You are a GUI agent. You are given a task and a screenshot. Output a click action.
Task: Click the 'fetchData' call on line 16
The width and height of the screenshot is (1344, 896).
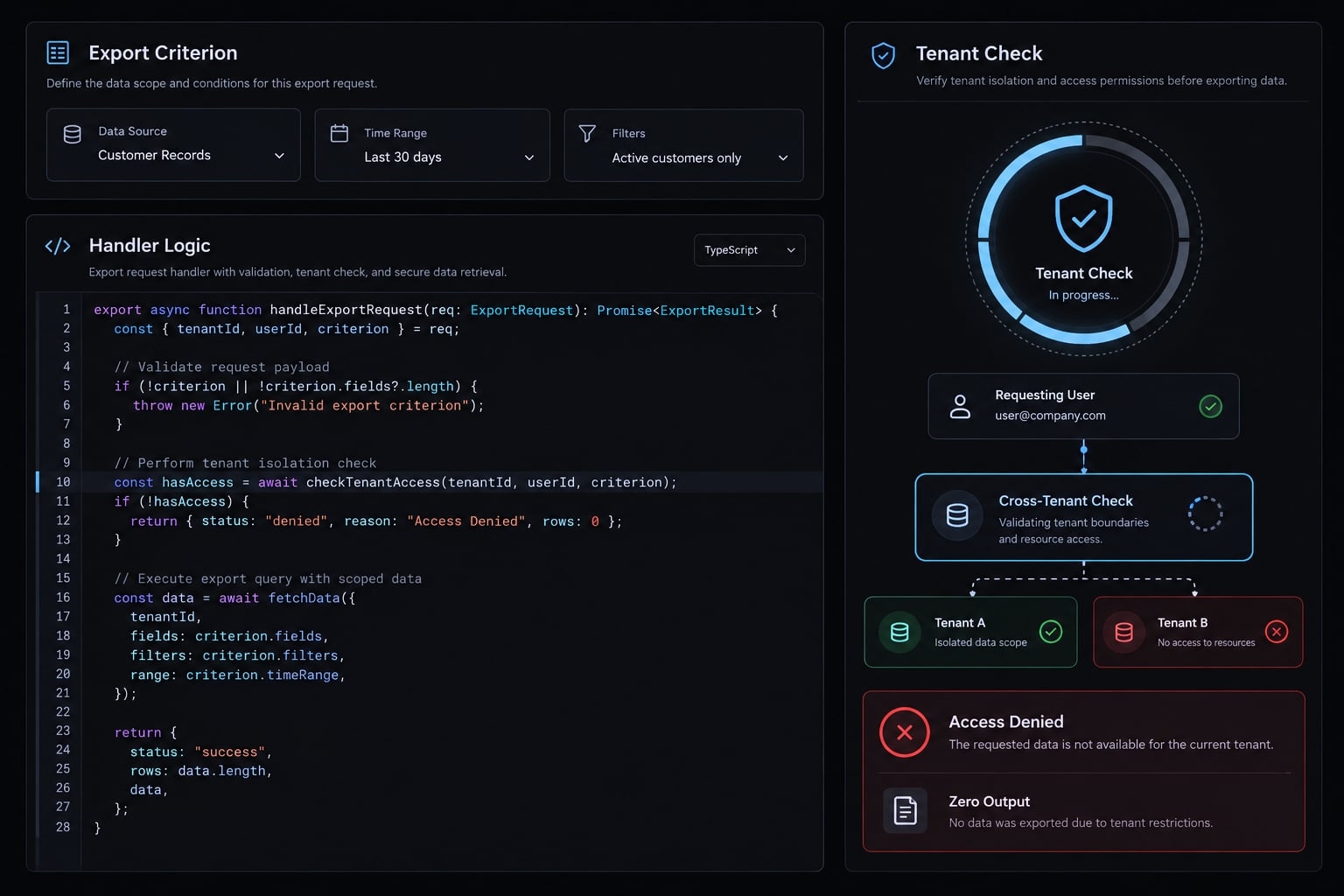[304, 598]
